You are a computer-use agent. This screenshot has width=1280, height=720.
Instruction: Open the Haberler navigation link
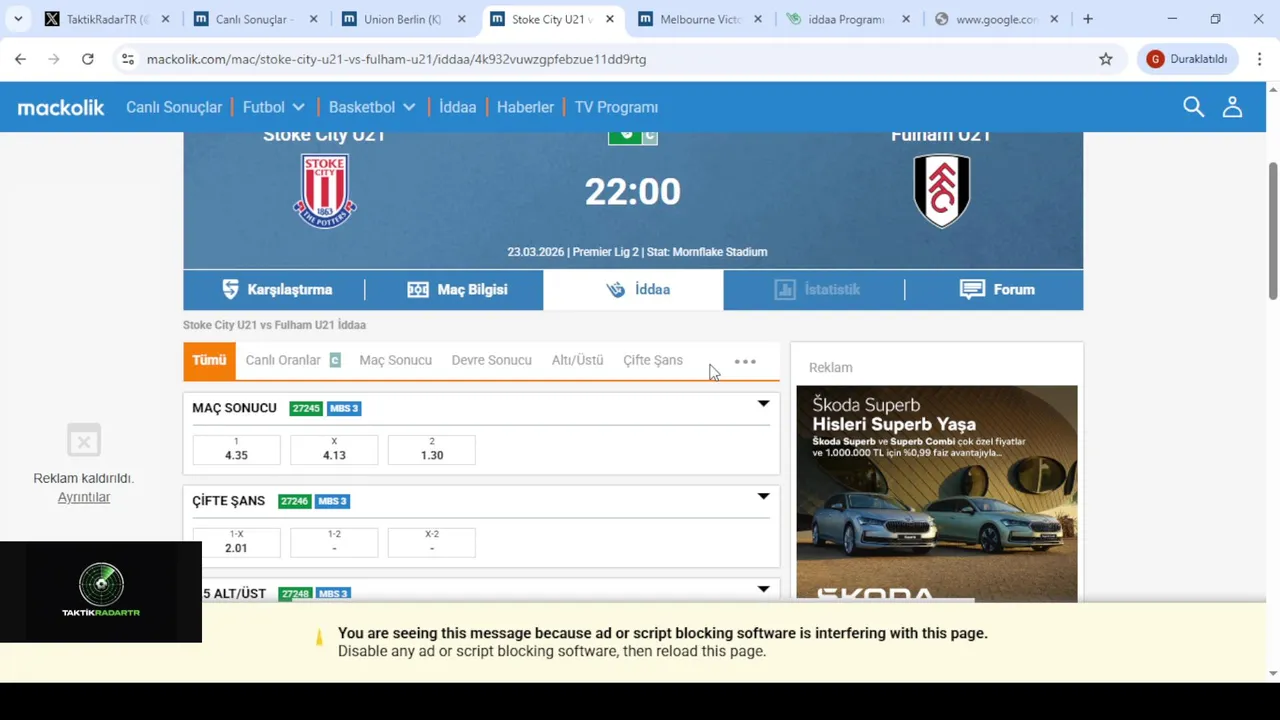pyautogui.click(x=525, y=107)
